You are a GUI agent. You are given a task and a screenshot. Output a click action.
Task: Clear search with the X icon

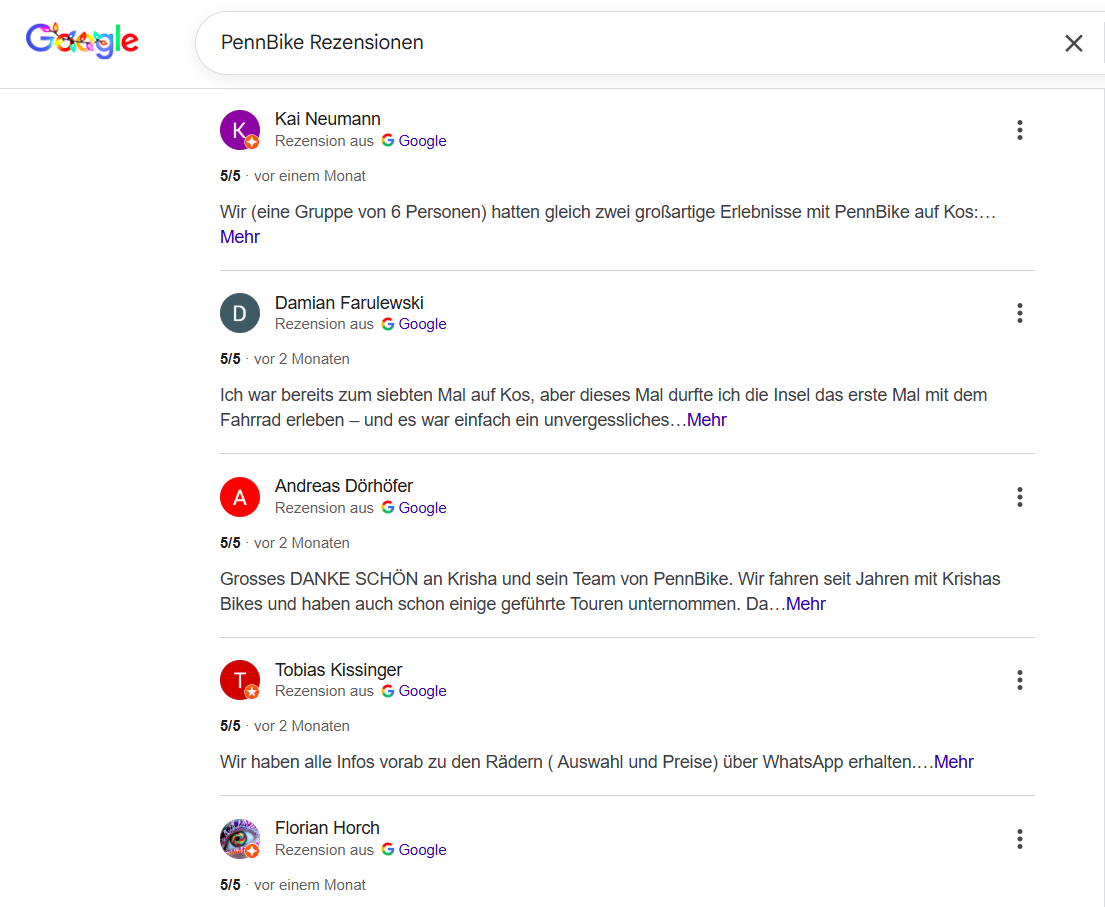[x=1073, y=43]
